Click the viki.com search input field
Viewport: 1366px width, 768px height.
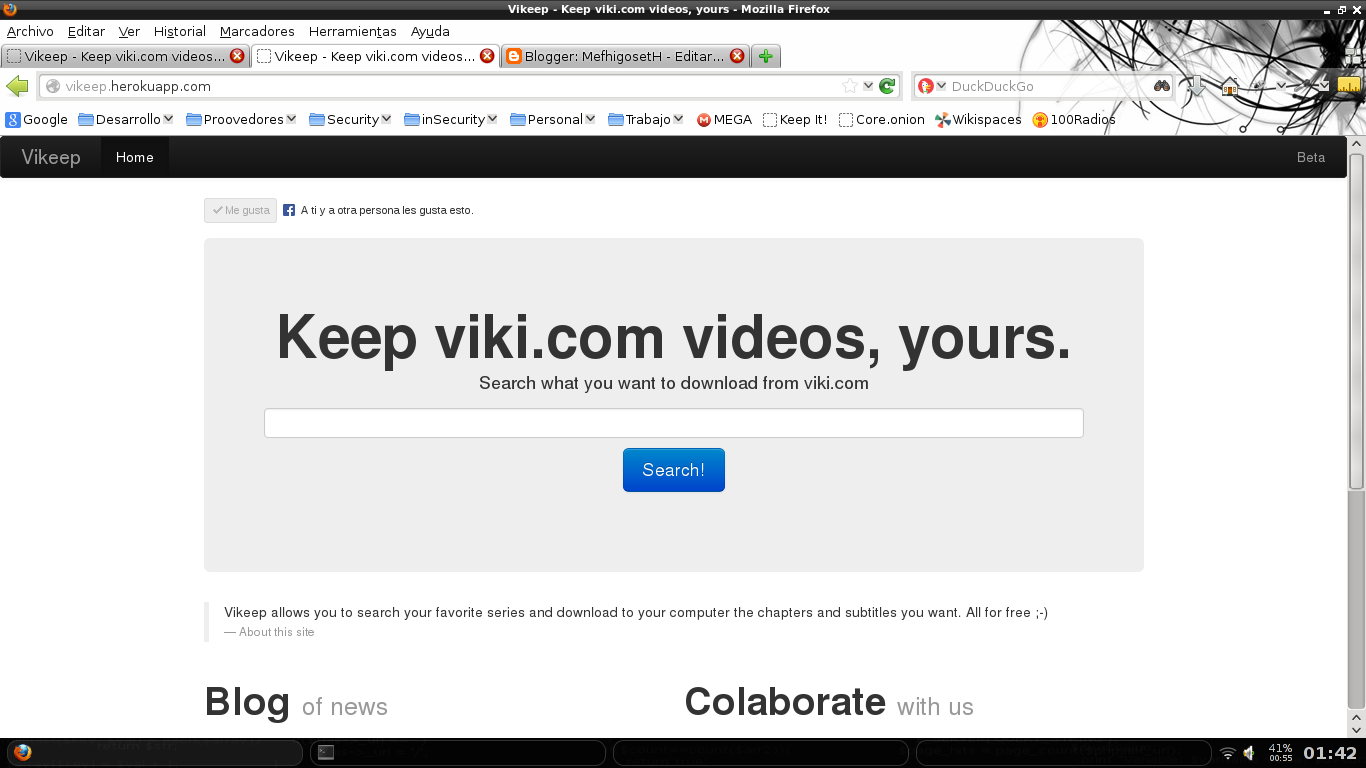674,423
